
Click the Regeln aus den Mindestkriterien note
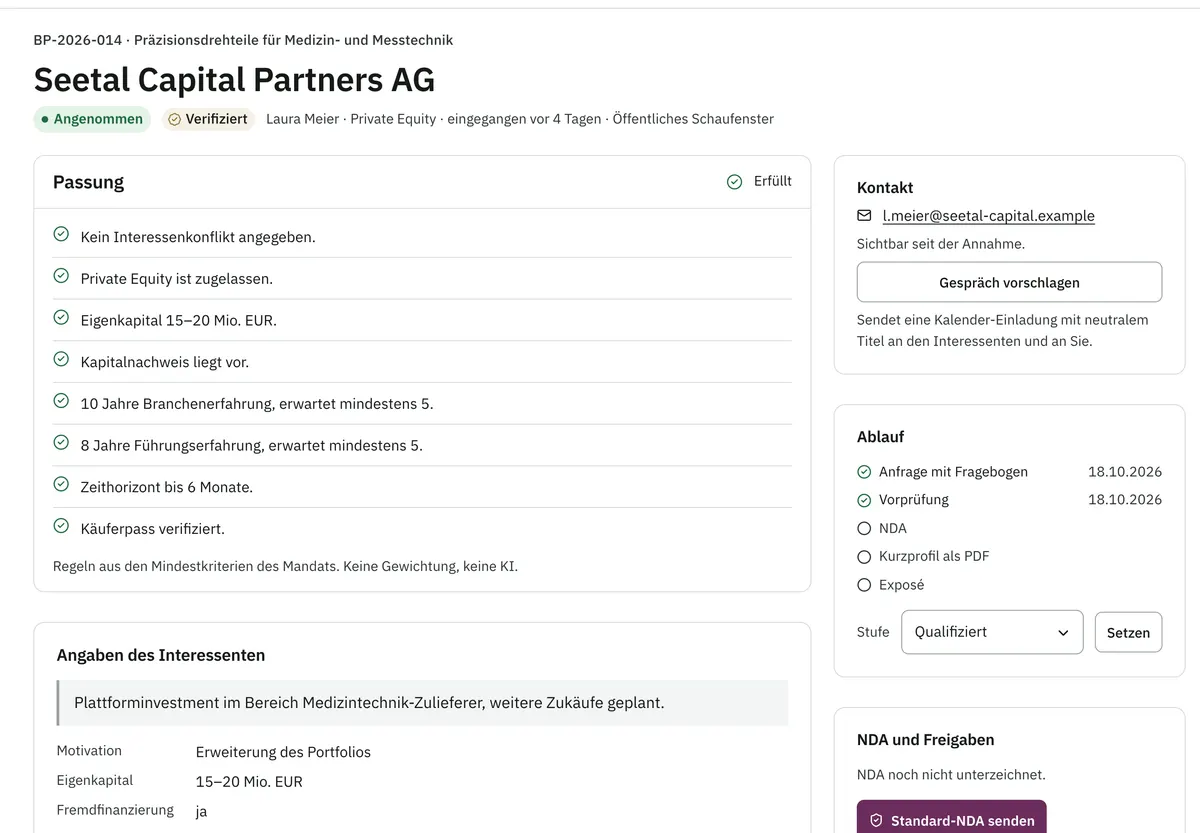(285, 566)
